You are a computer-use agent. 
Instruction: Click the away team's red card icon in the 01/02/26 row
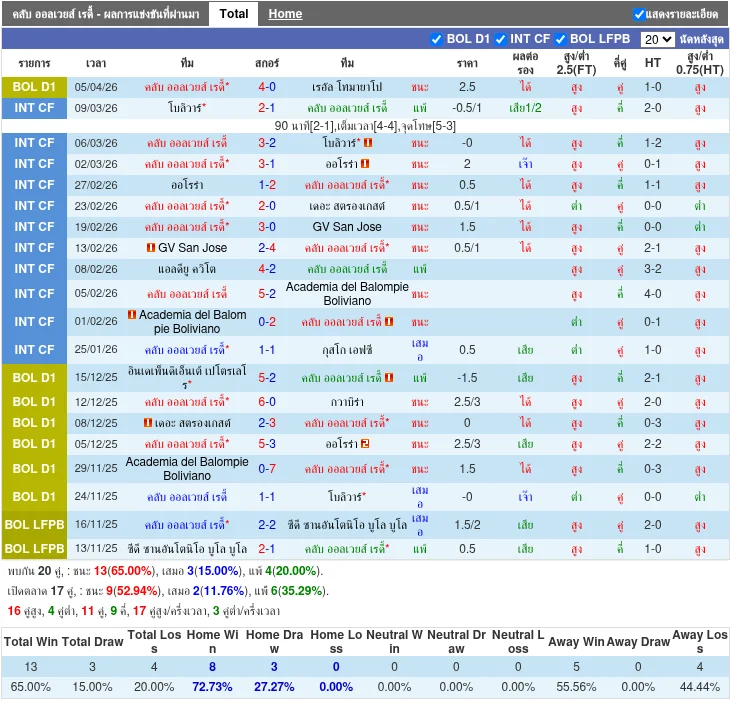point(389,322)
